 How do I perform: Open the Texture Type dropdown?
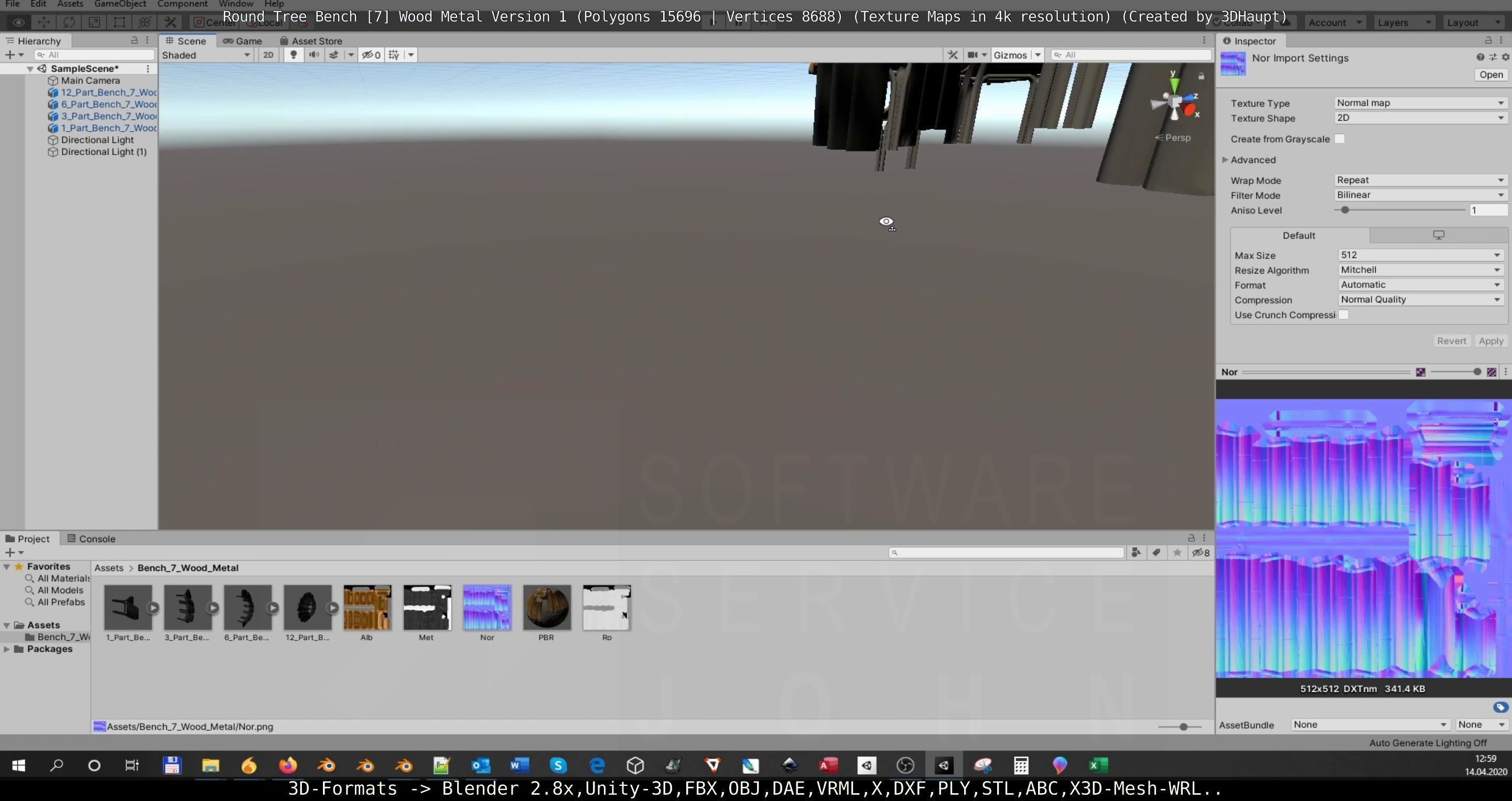point(1420,103)
